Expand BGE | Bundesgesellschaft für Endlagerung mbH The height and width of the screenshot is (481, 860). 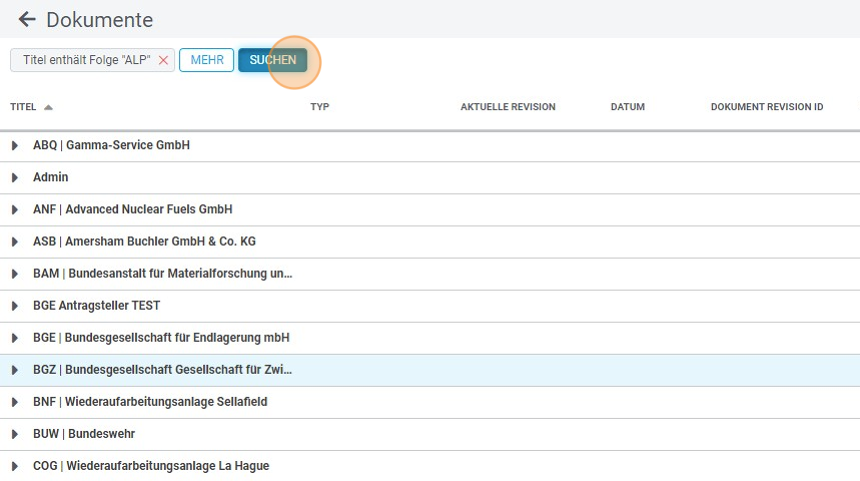point(15,338)
